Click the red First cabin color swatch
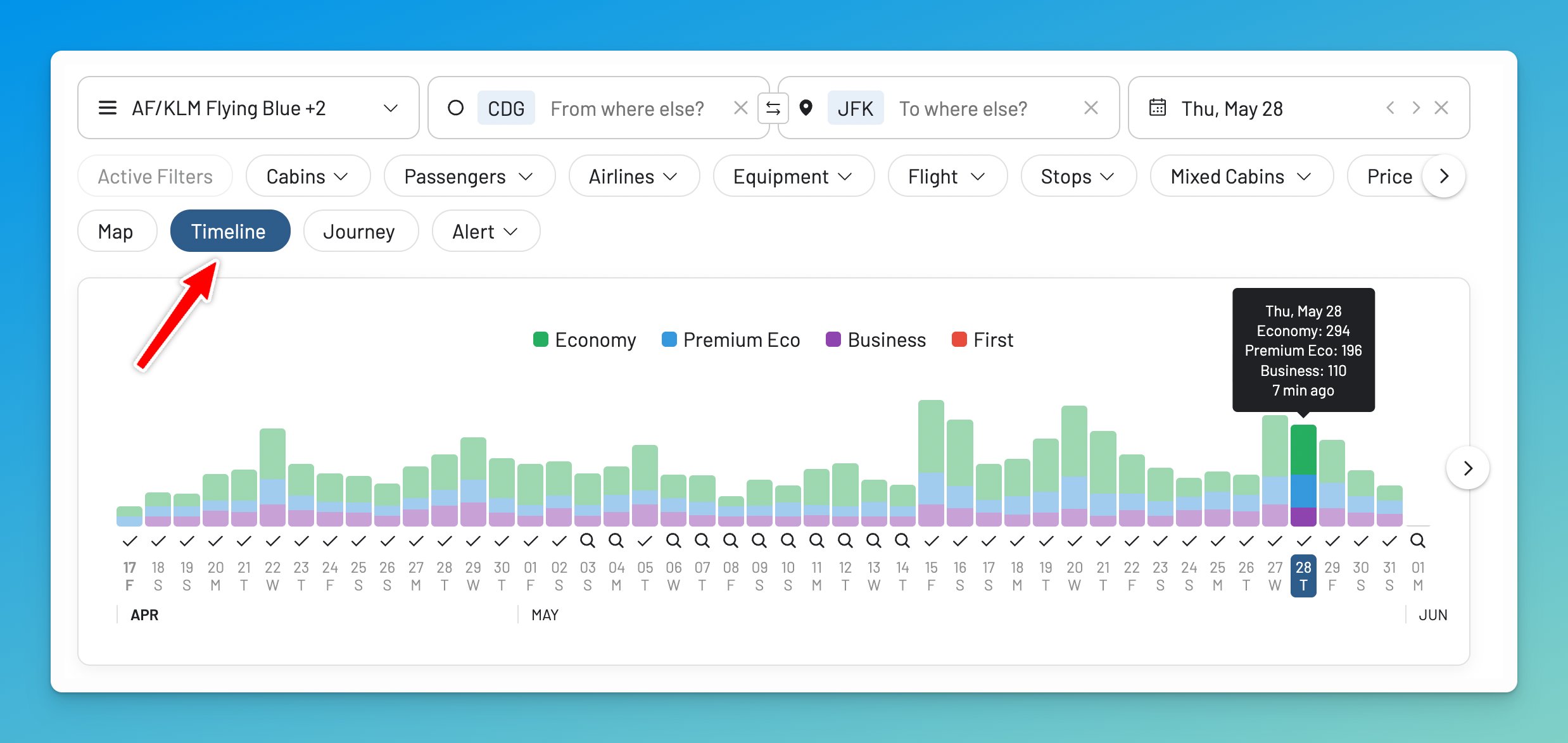1568x743 pixels. pos(958,339)
